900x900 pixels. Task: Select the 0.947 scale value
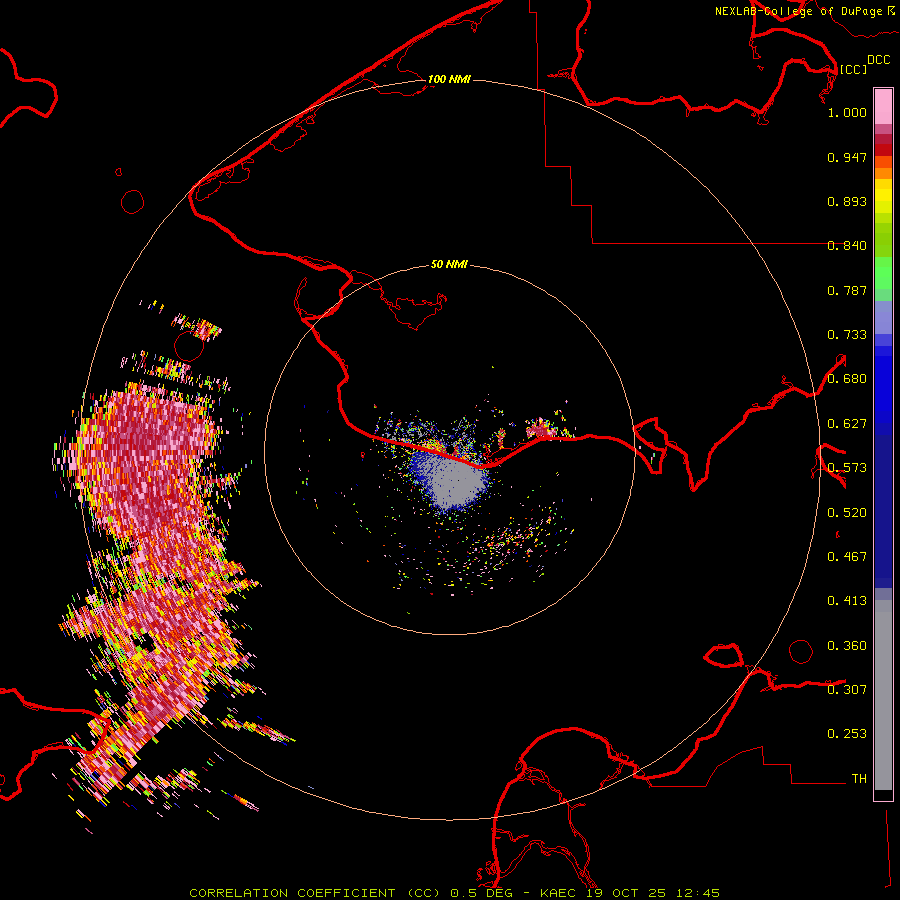(x=847, y=157)
